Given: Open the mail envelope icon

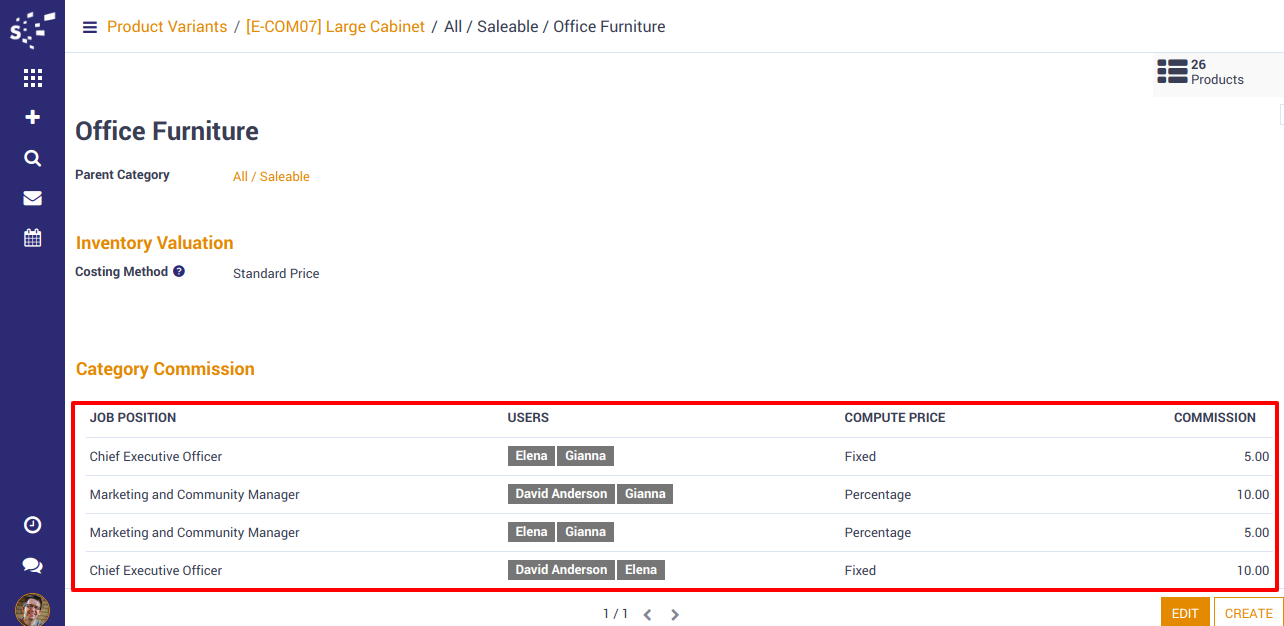Looking at the screenshot, I should [32, 198].
